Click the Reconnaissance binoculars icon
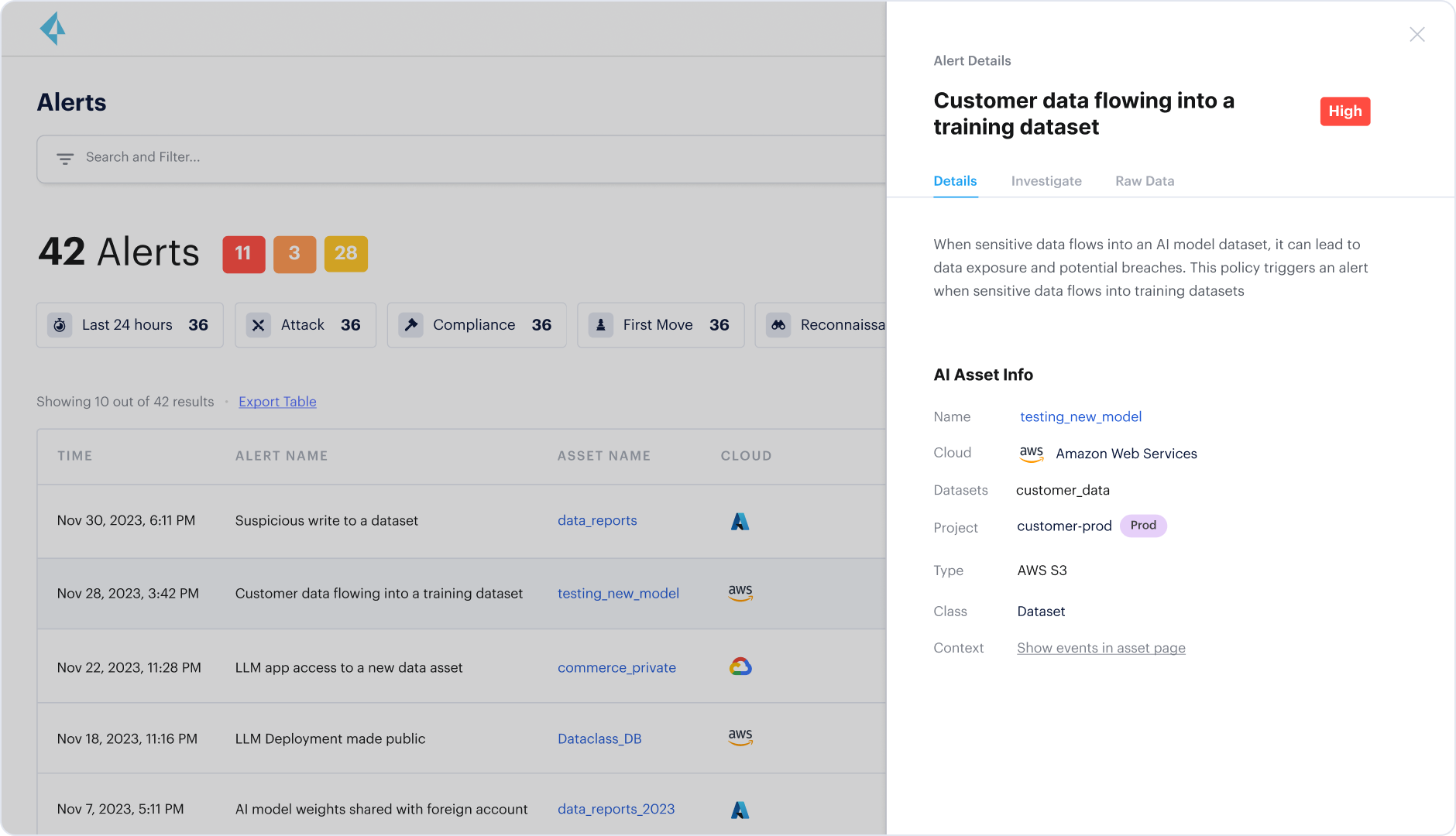 coord(778,325)
